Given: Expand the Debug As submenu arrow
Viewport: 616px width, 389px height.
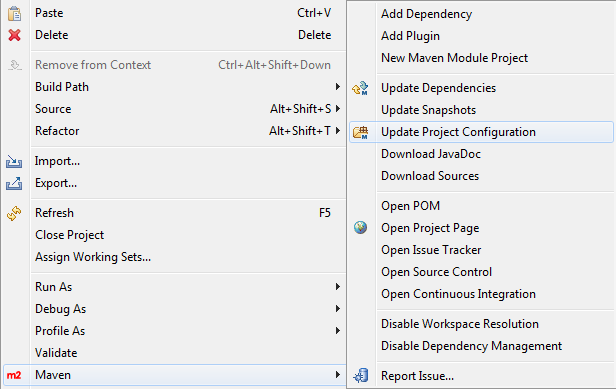Looking at the screenshot, I should tap(337, 308).
